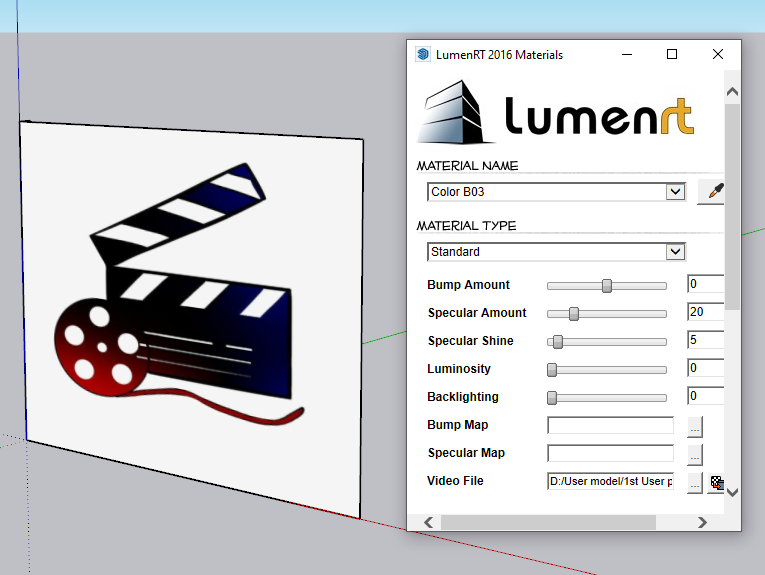The width and height of the screenshot is (765, 575).
Task: Click the Luminosity slider handle
Action: pos(552,370)
